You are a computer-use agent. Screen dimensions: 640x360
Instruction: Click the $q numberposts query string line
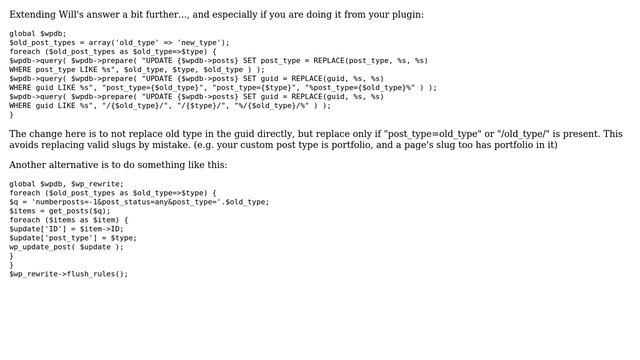pyautogui.click(x=139, y=202)
